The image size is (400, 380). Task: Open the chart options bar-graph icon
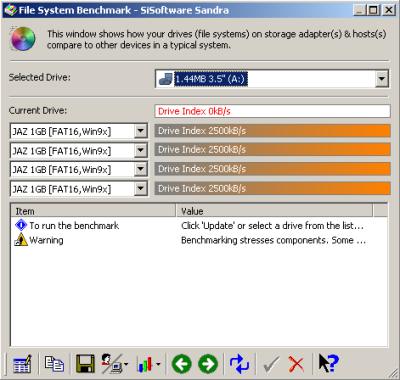(145, 364)
